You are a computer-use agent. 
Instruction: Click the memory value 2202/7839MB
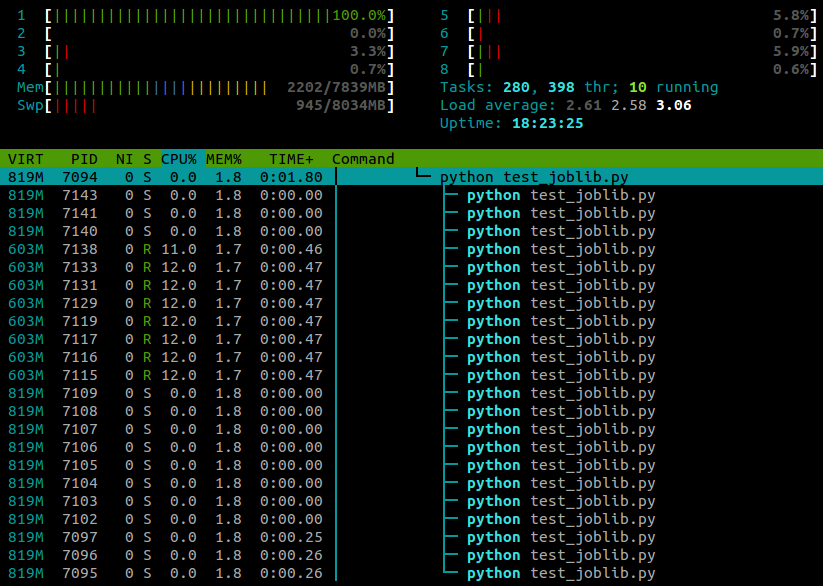336,87
